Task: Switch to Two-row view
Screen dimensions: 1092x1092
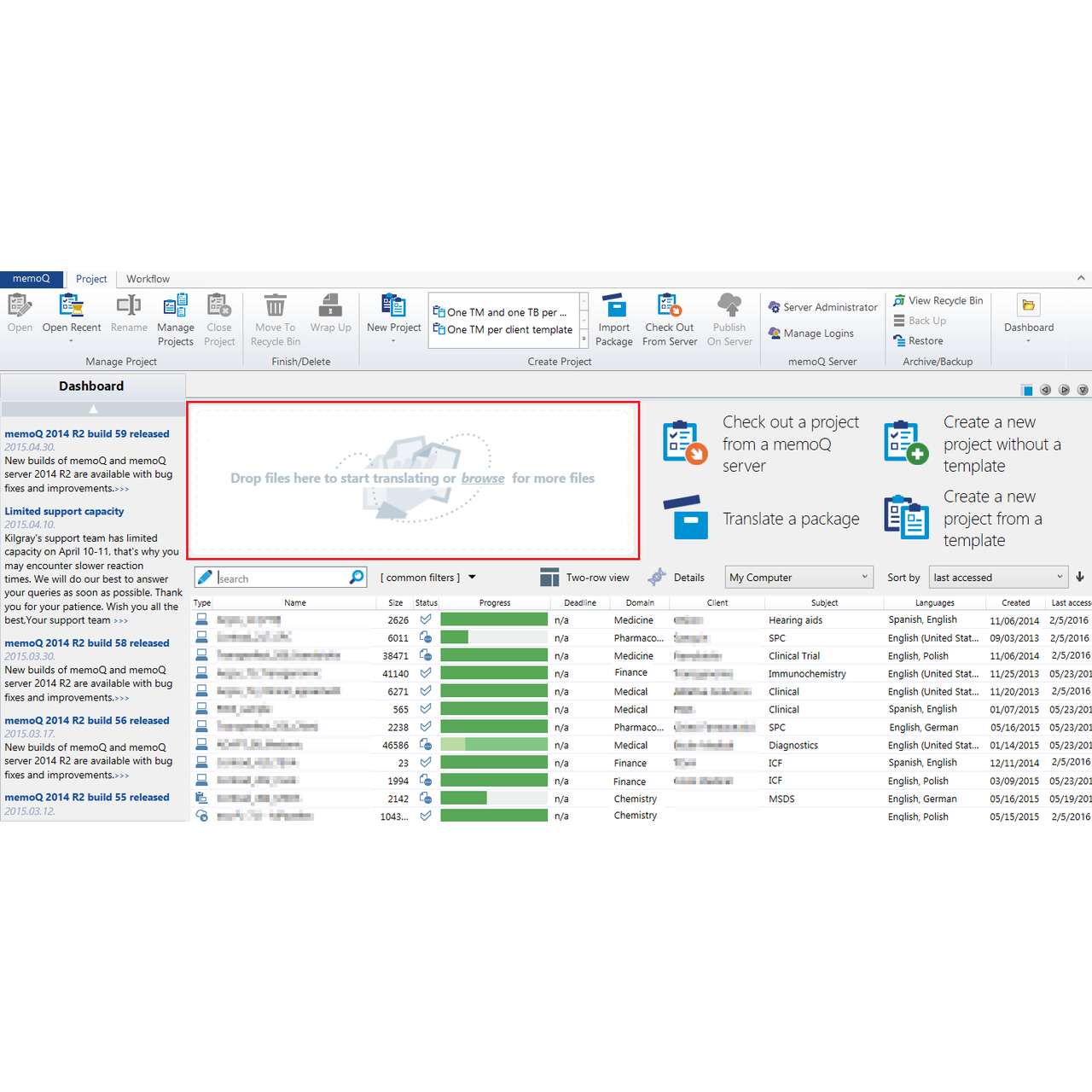Action: tap(585, 577)
